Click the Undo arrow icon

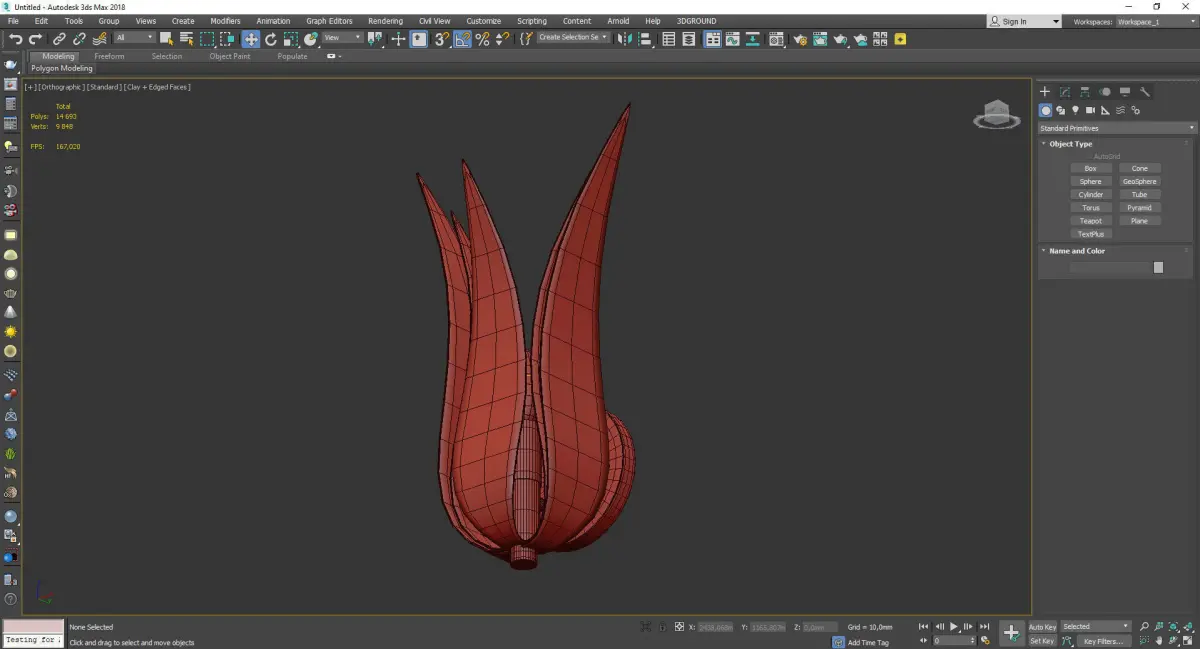[16, 39]
